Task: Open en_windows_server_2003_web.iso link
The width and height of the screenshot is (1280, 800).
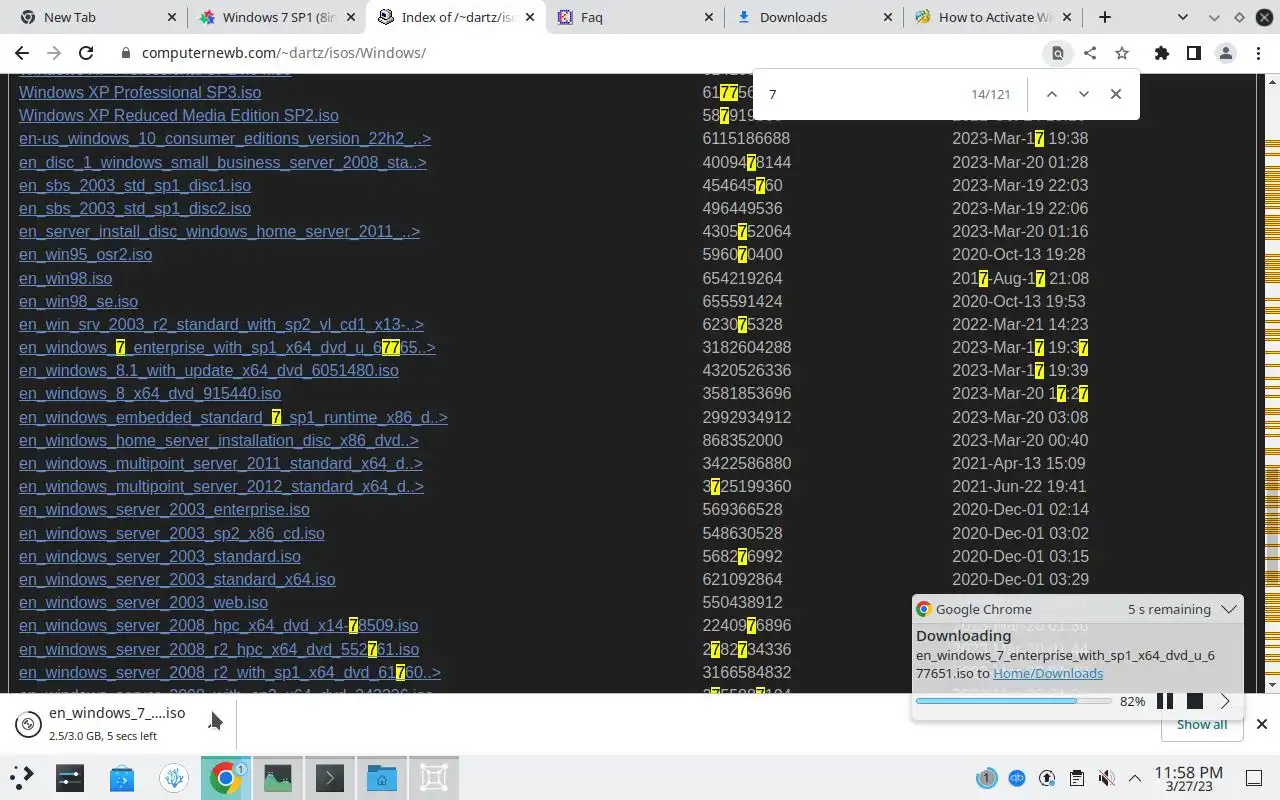Action: tap(143, 602)
